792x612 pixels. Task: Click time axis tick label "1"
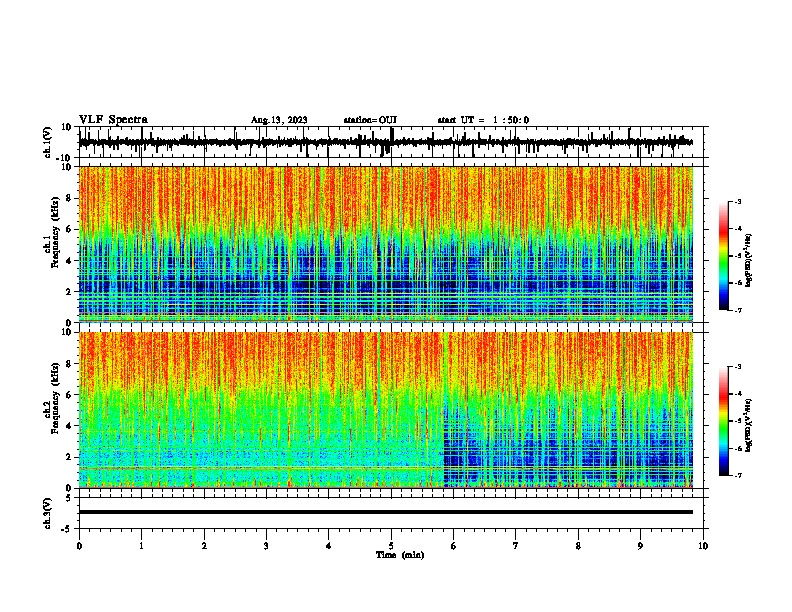(x=141, y=546)
